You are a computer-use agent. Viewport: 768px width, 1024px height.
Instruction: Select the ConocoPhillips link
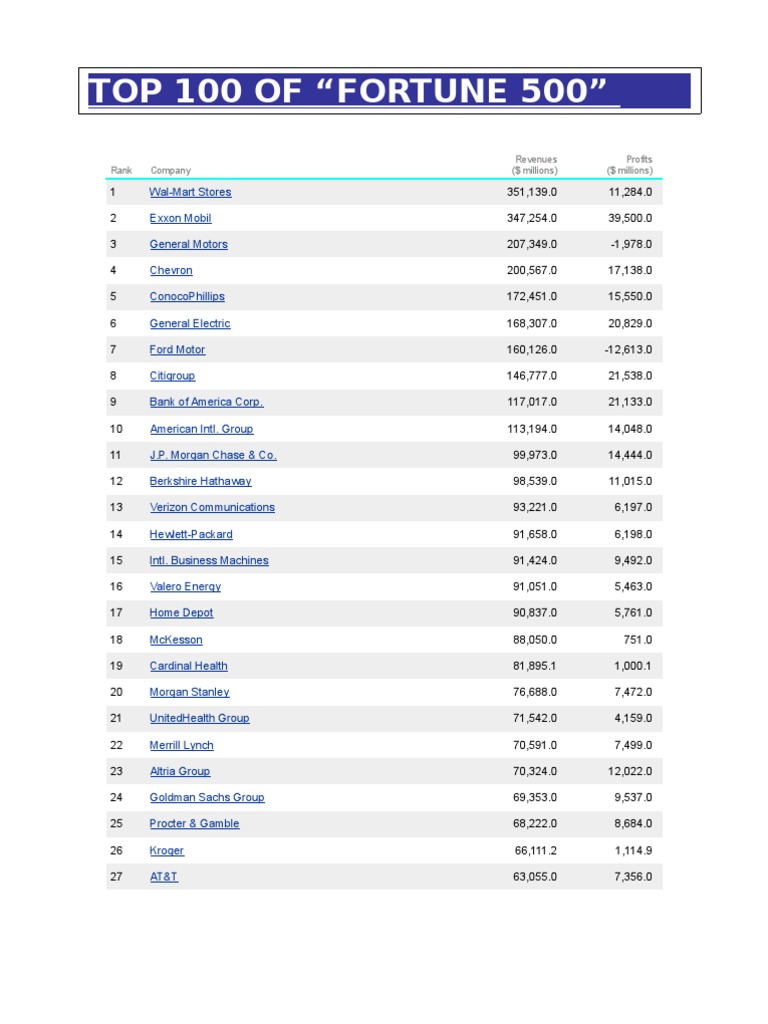187,297
